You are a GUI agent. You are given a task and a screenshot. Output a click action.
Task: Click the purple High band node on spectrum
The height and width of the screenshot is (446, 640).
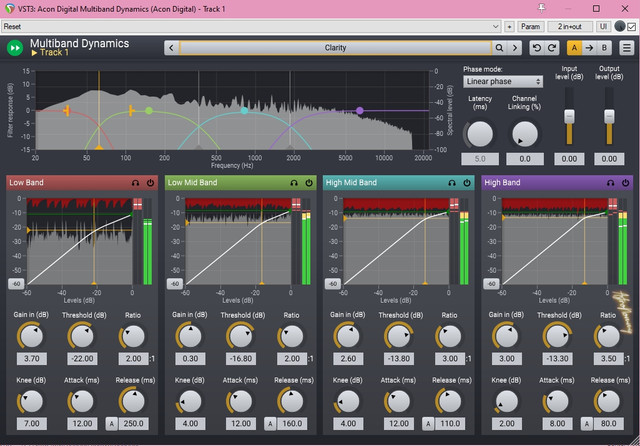360,111
